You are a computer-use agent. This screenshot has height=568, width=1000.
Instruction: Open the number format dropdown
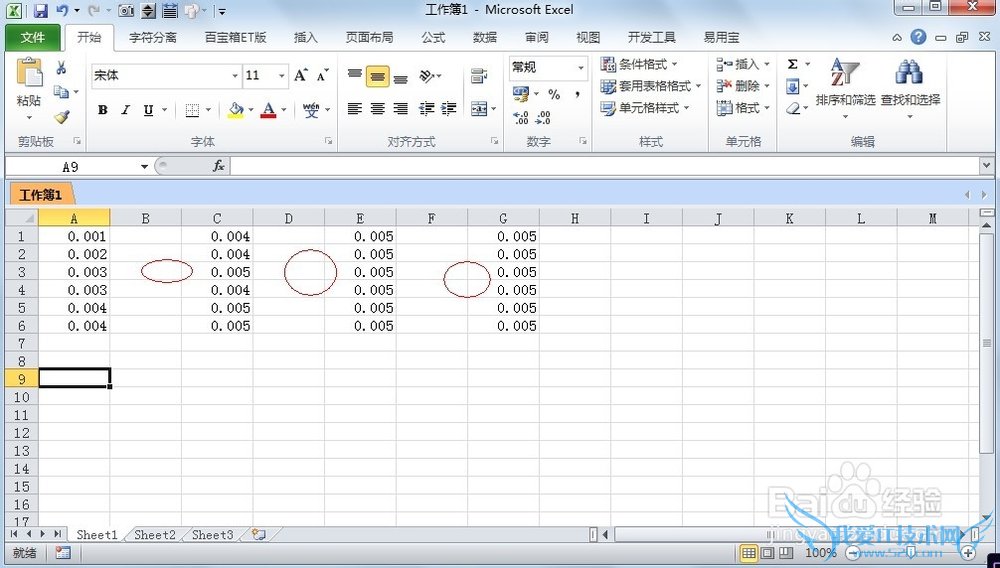point(580,68)
